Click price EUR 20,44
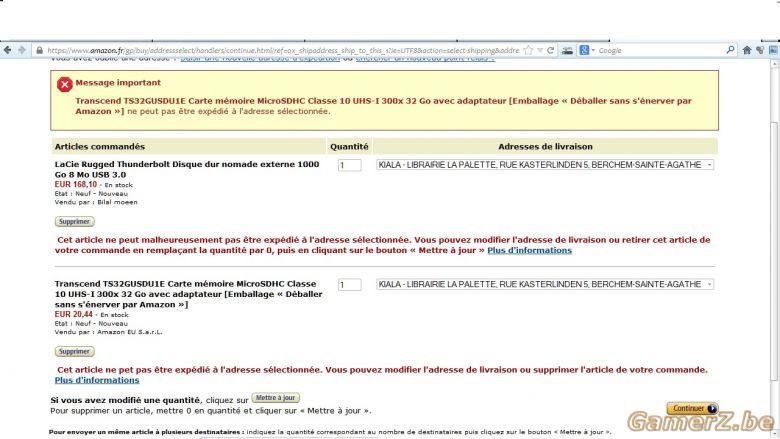Viewport: 780px width, 439px height. point(74,314)
